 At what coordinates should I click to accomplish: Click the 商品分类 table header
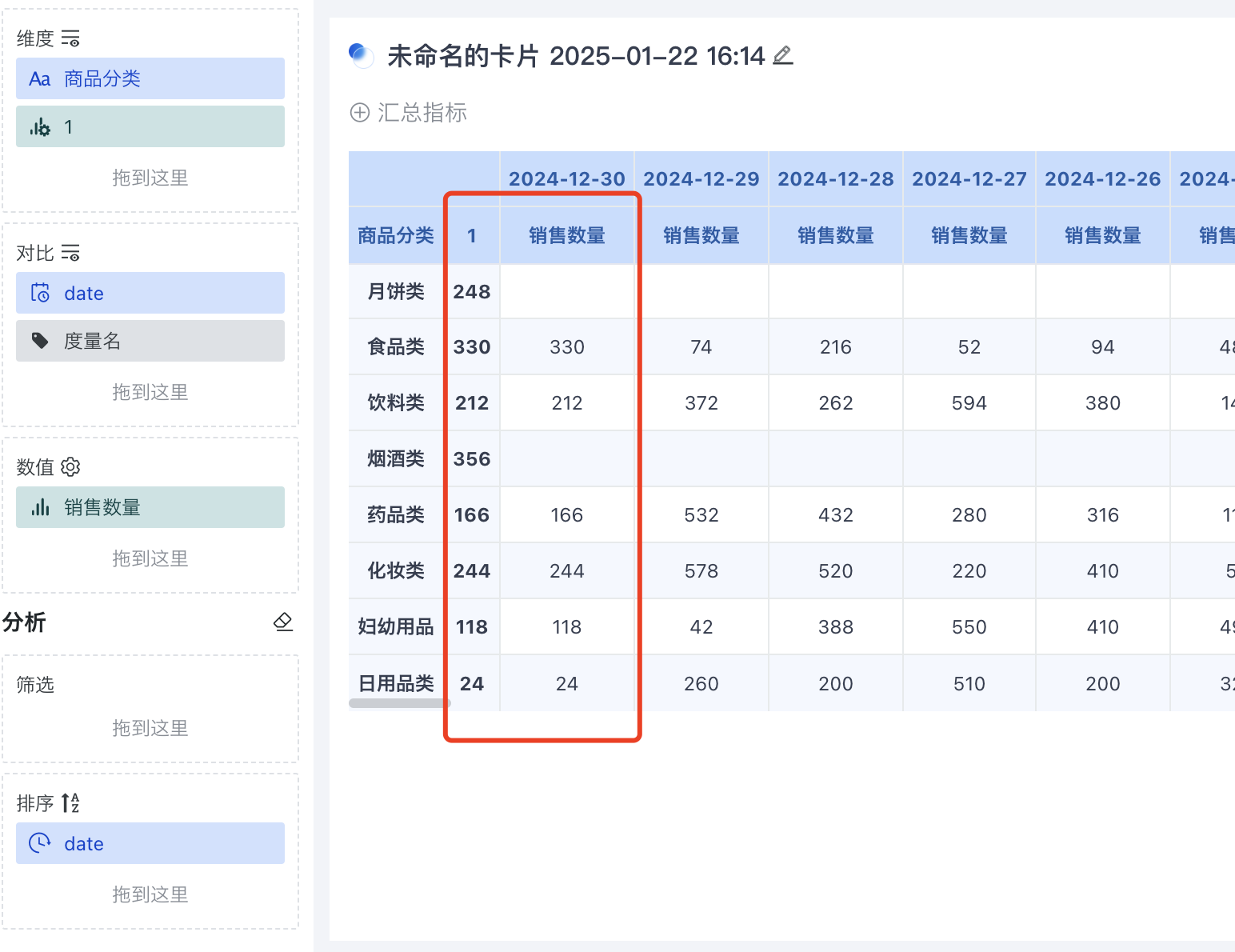pos(396,235)
